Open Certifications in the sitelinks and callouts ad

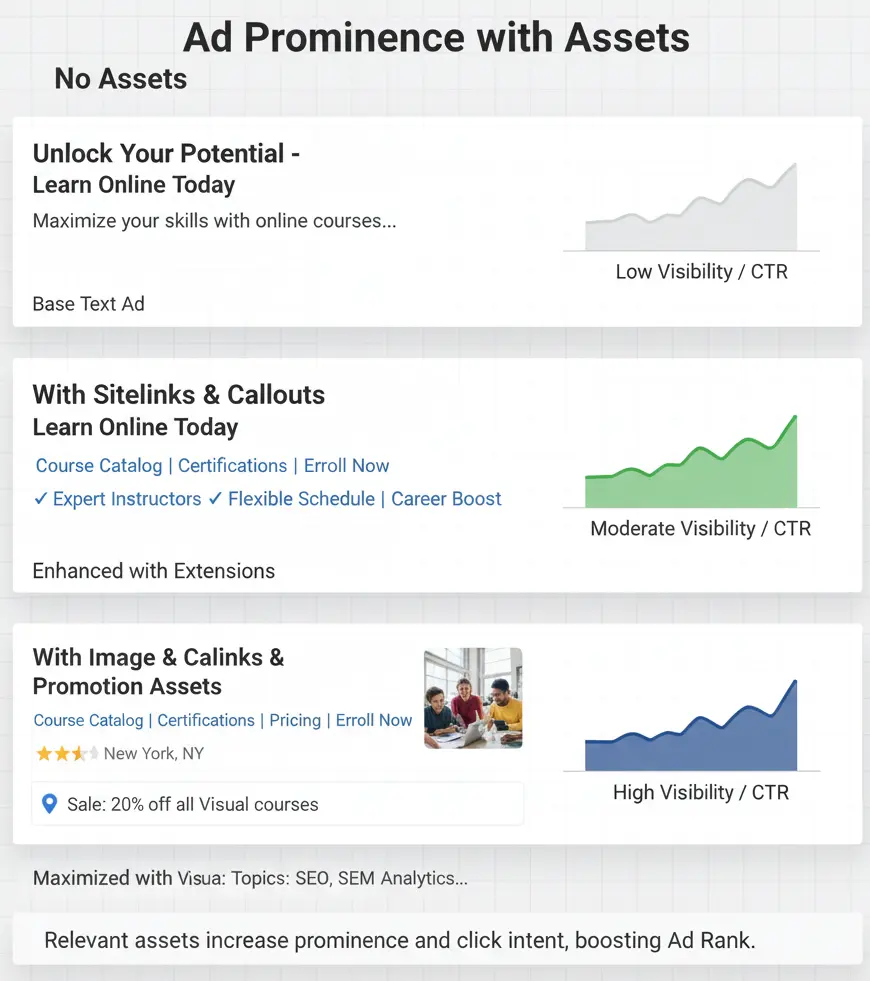click(232, 466)
